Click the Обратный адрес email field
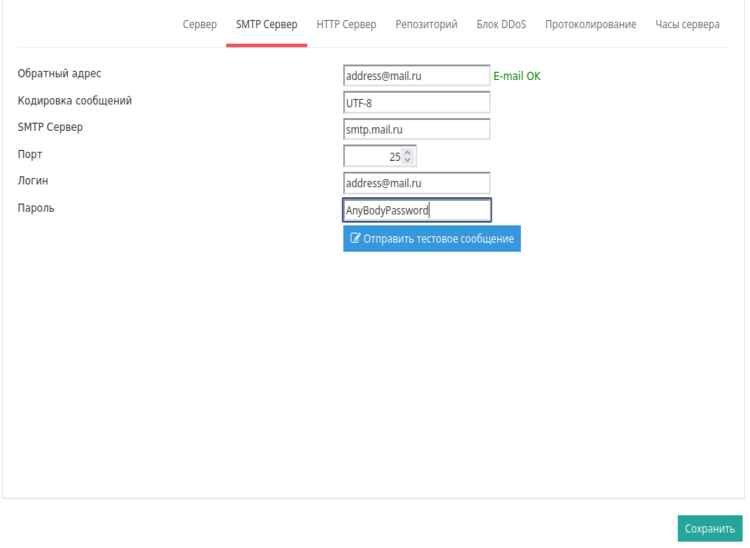Image resolution: width=750 pixels, height=548 pixels. [x=416, y=76]
